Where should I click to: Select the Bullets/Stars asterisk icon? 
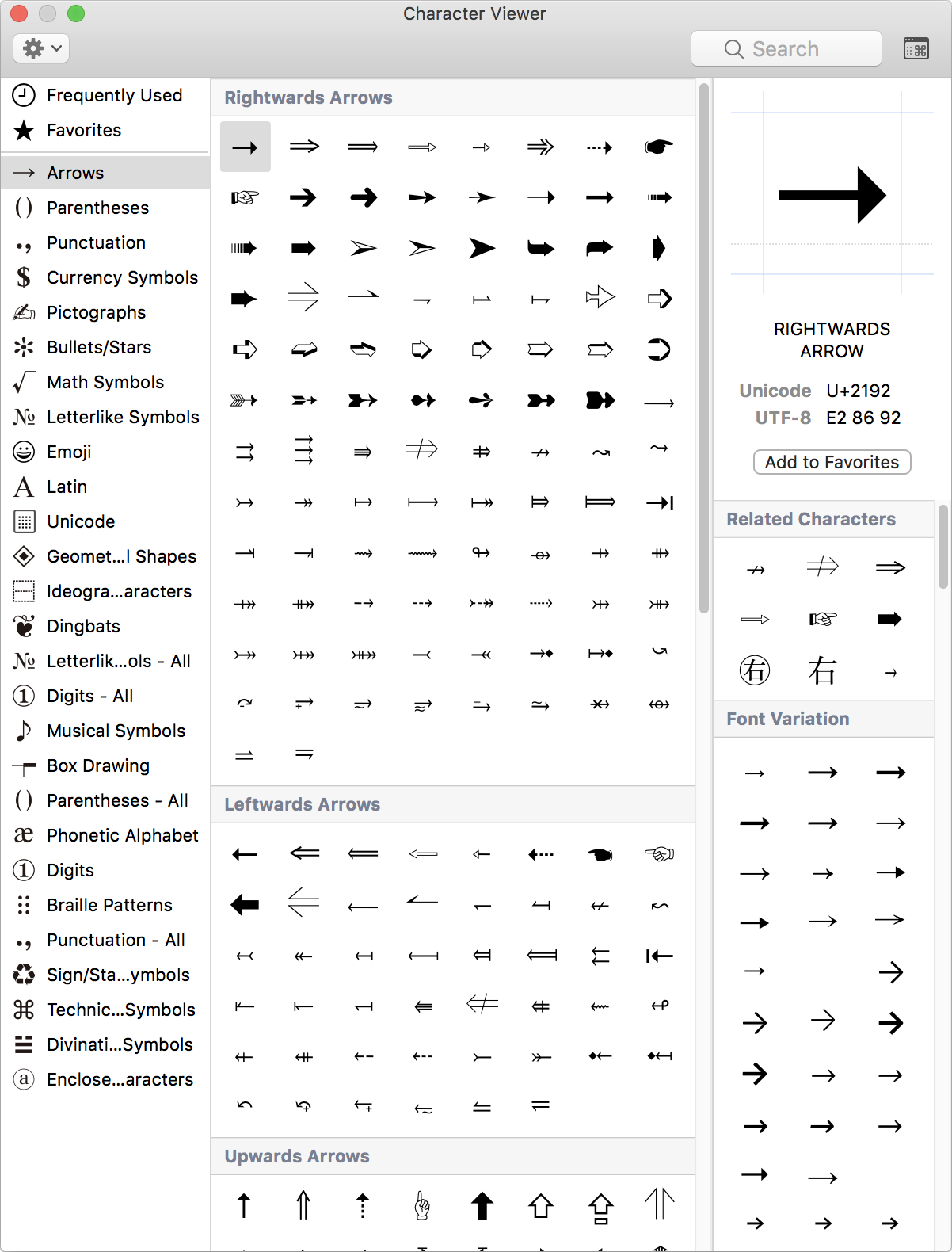[x=23, y=347]
